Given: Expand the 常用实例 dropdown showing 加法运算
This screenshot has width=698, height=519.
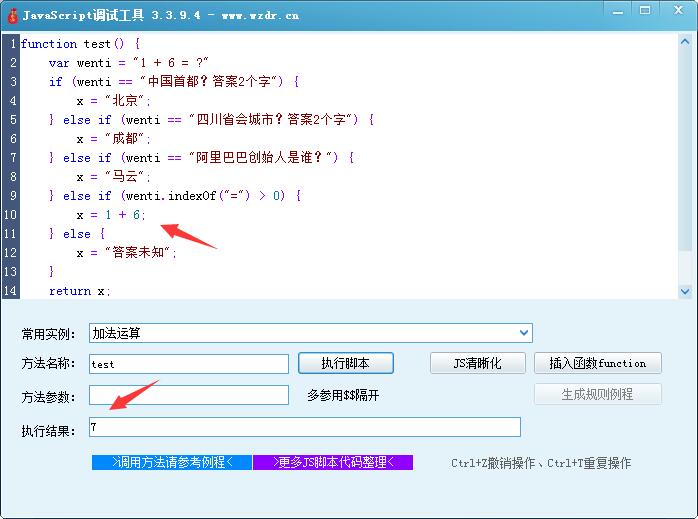Looking at the screenshot, I should 524,333.
